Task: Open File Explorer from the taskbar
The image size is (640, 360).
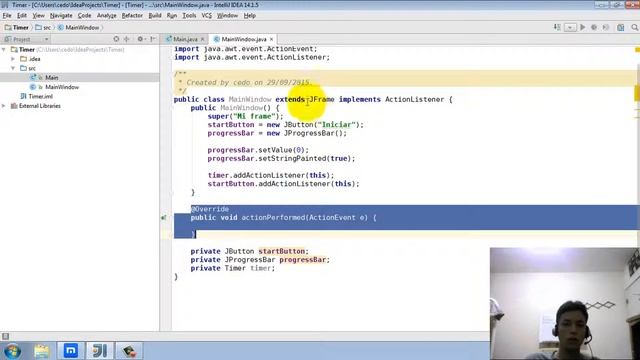Action: click(x=42, y=351)
